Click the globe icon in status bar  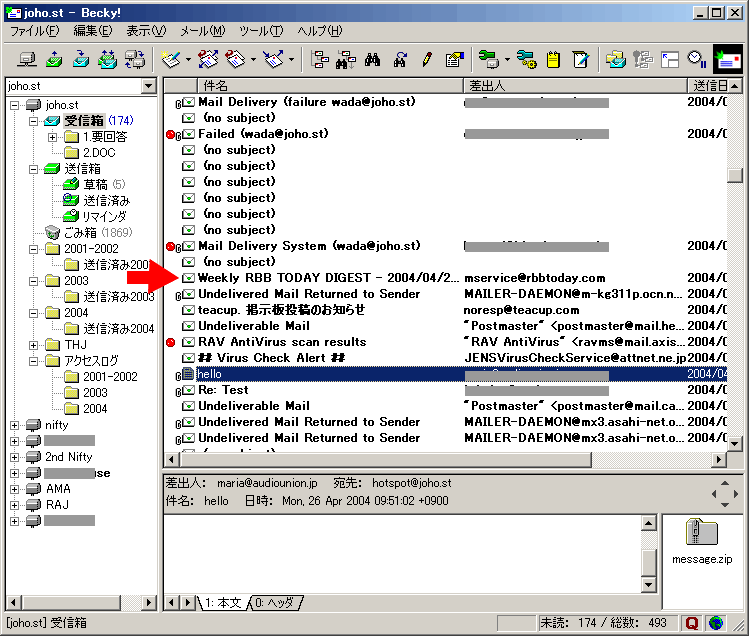pyautogui.click(x=716, y=623)
